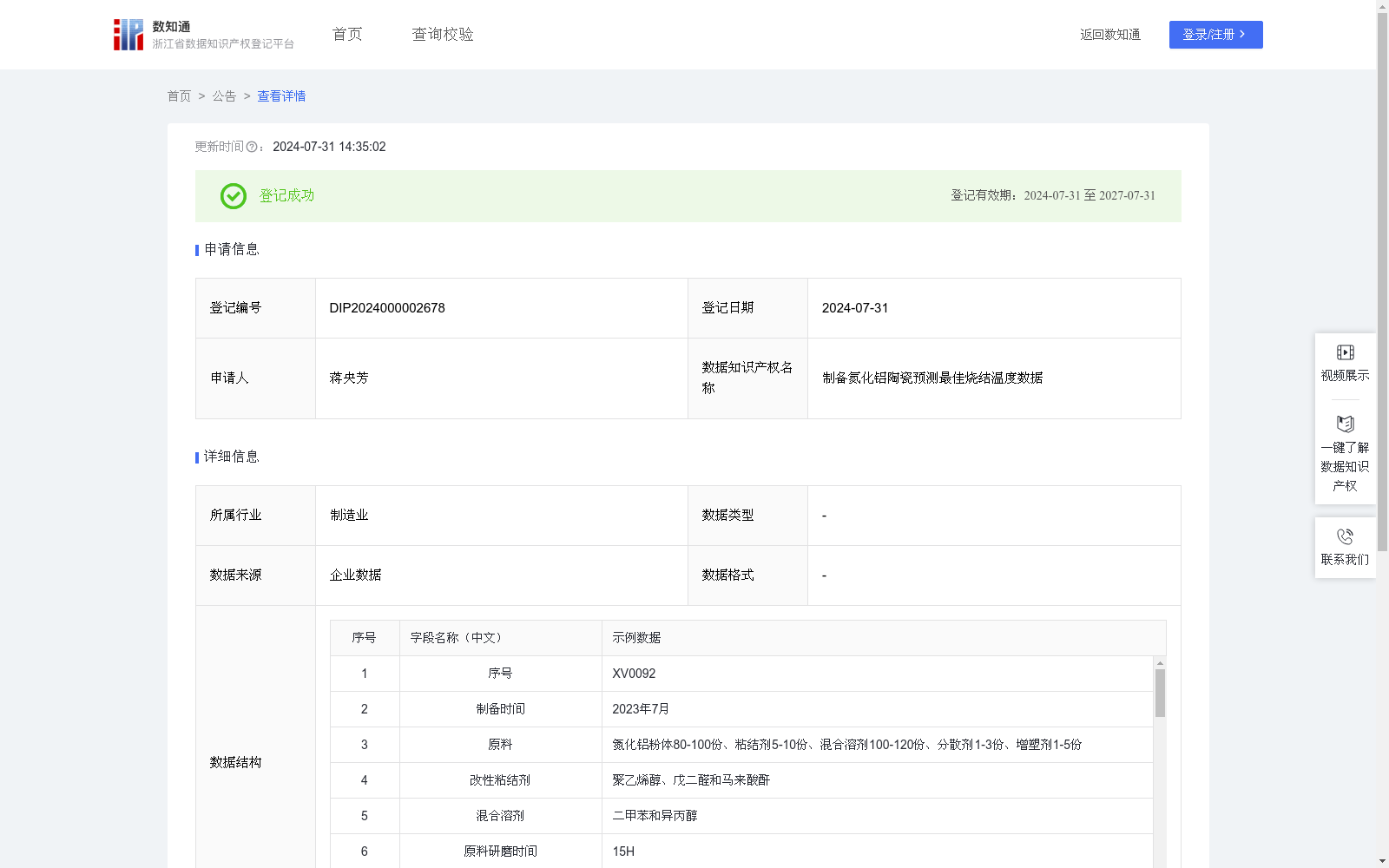Click the example data 2023年7月

[x=641, y=709]
